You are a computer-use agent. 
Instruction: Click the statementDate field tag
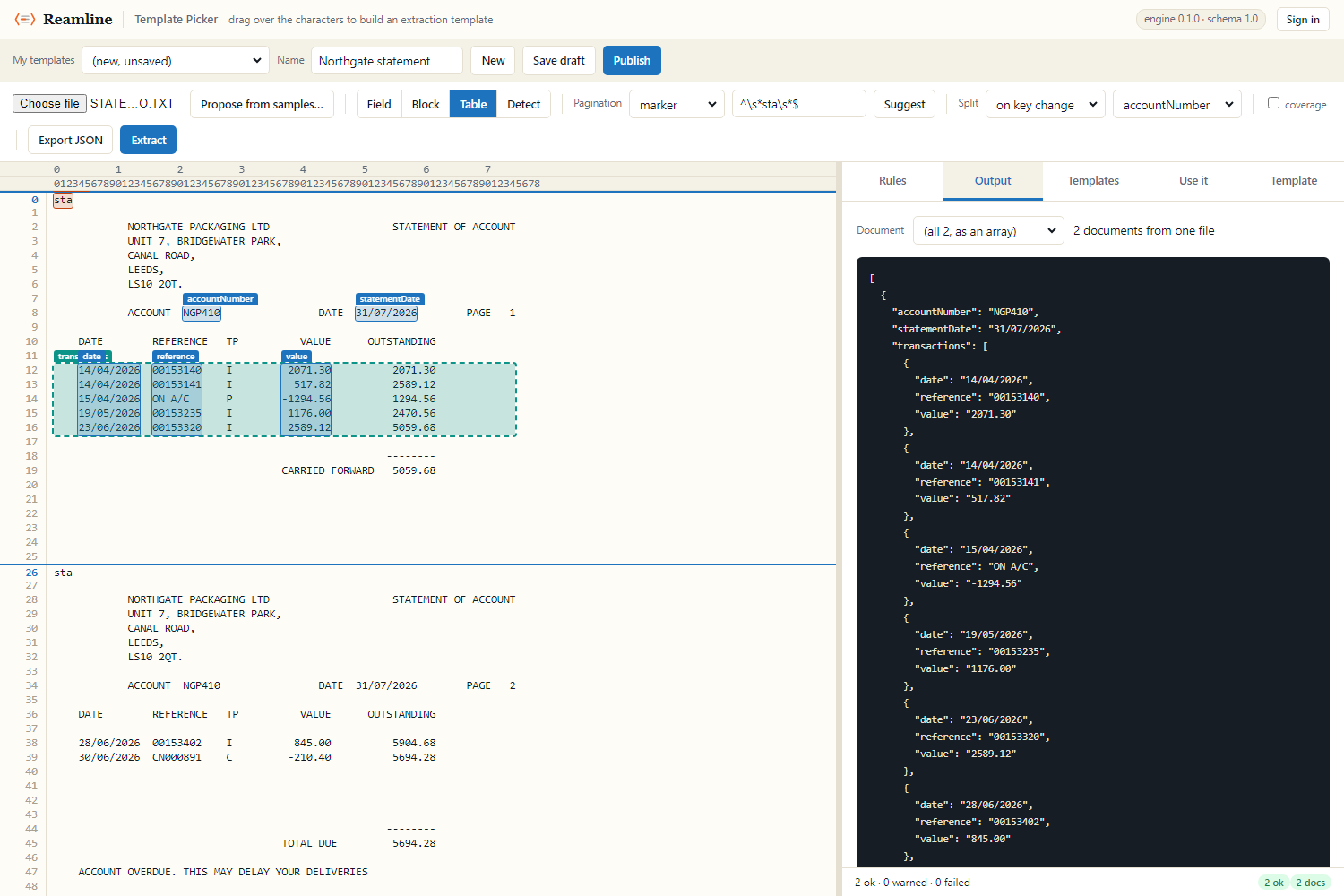(390, 299)
